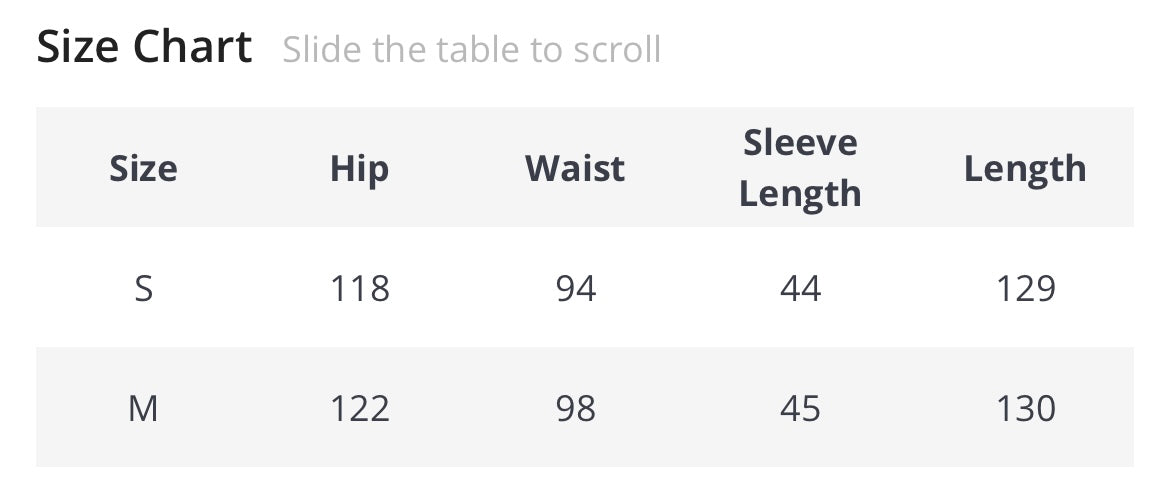Click hip value 118 for size S
Viewport: 1170px width, 486px height.
(359, 289)
